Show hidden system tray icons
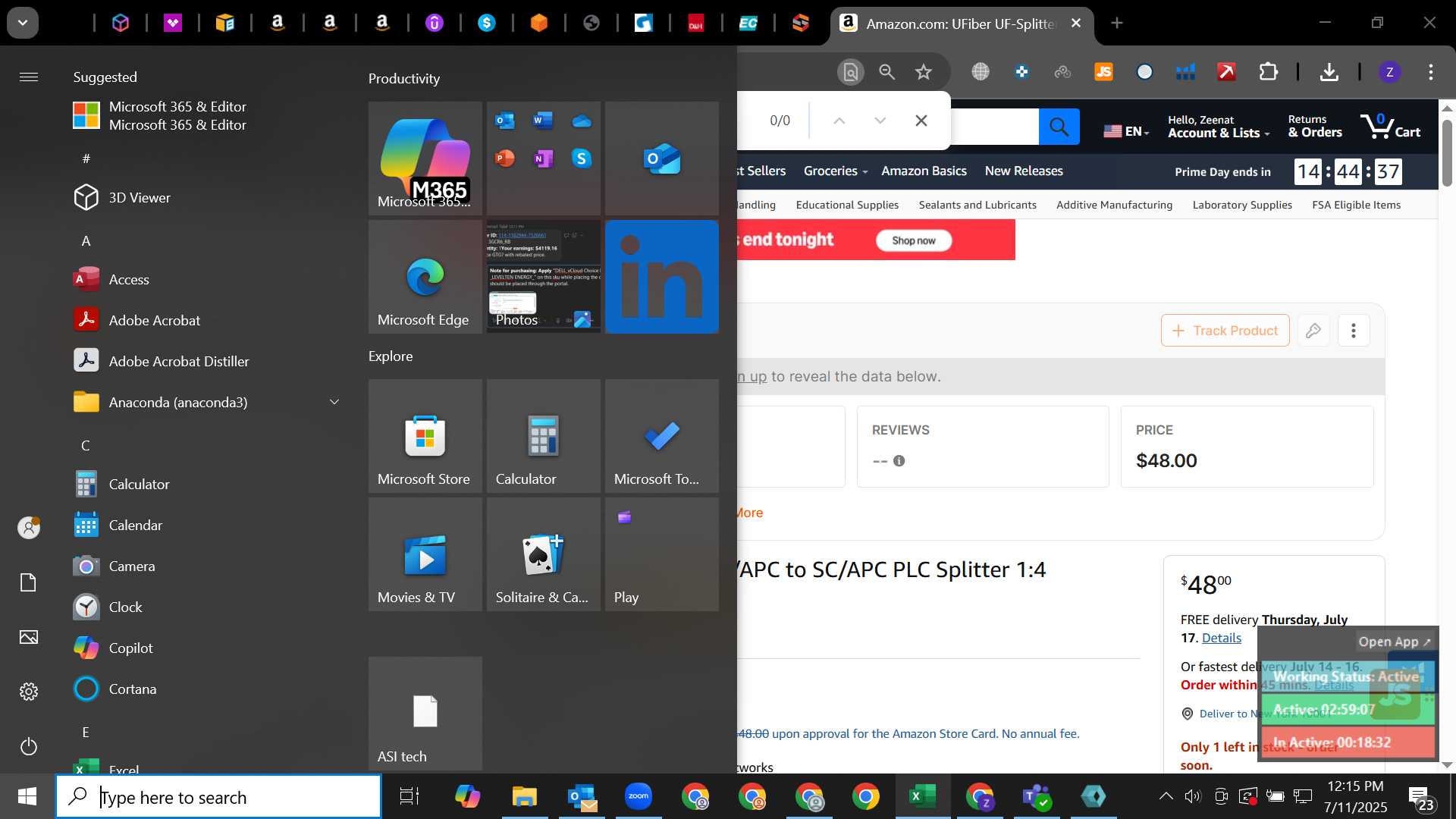 (x=1166, y=796)
